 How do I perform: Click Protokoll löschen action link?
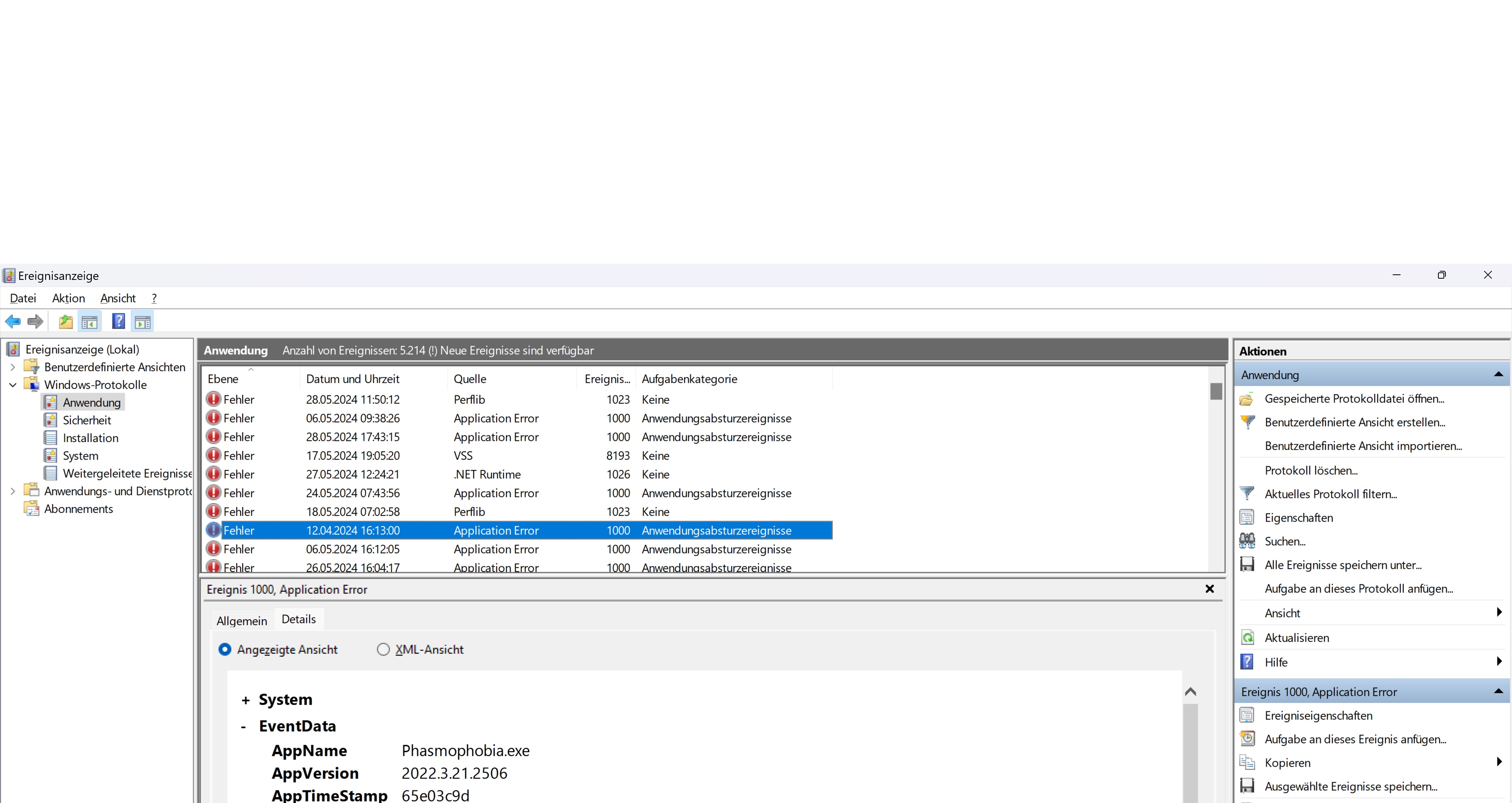1311,470
